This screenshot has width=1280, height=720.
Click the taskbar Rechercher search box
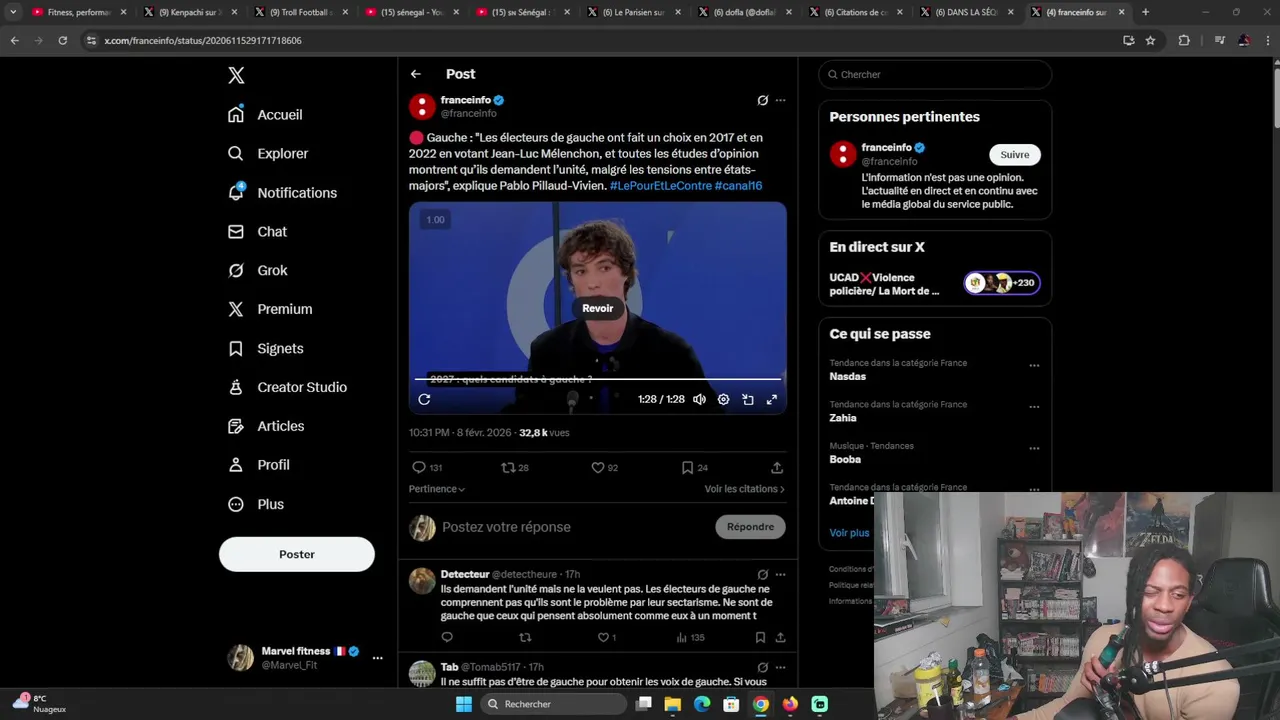(555, 704)
